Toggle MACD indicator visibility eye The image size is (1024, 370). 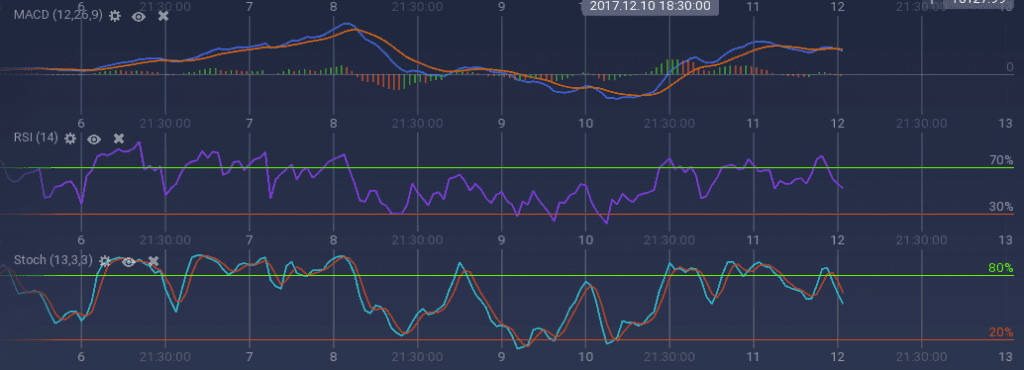(x=138, y=16)
